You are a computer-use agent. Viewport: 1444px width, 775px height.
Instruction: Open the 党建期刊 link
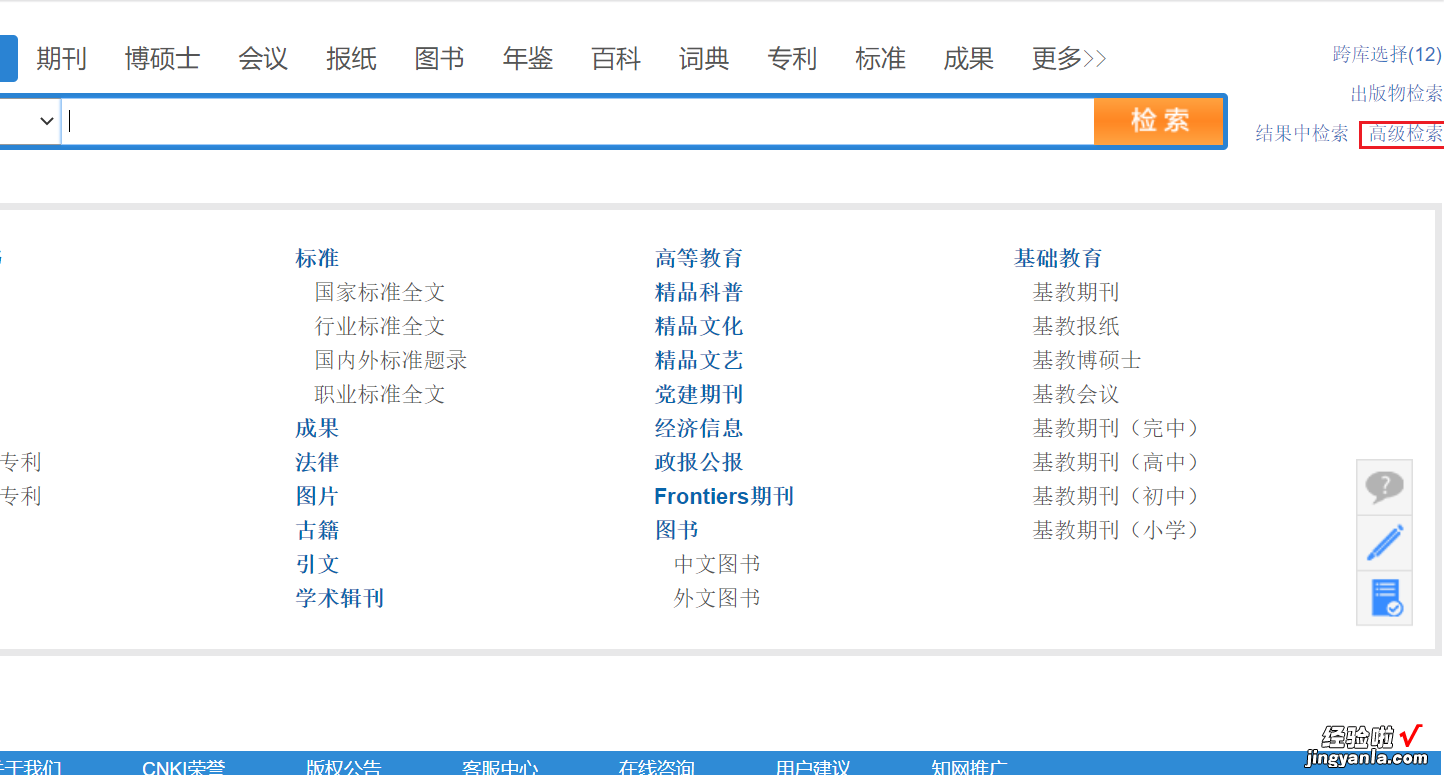coord(699,394)
